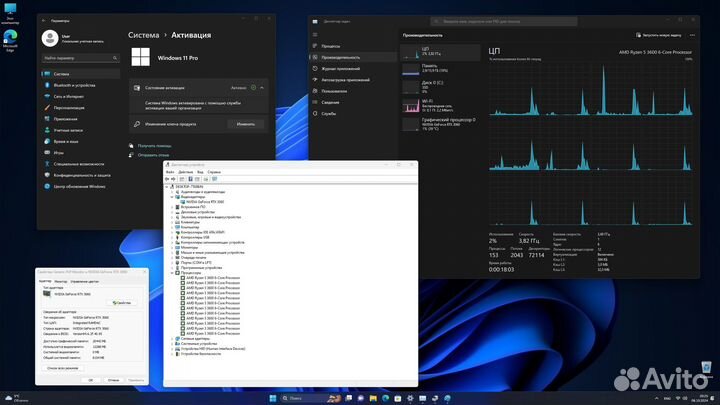Screen dimensions: 720x405
Task: Click ОК in adapter properties dialog
Action: pos(90,380)
